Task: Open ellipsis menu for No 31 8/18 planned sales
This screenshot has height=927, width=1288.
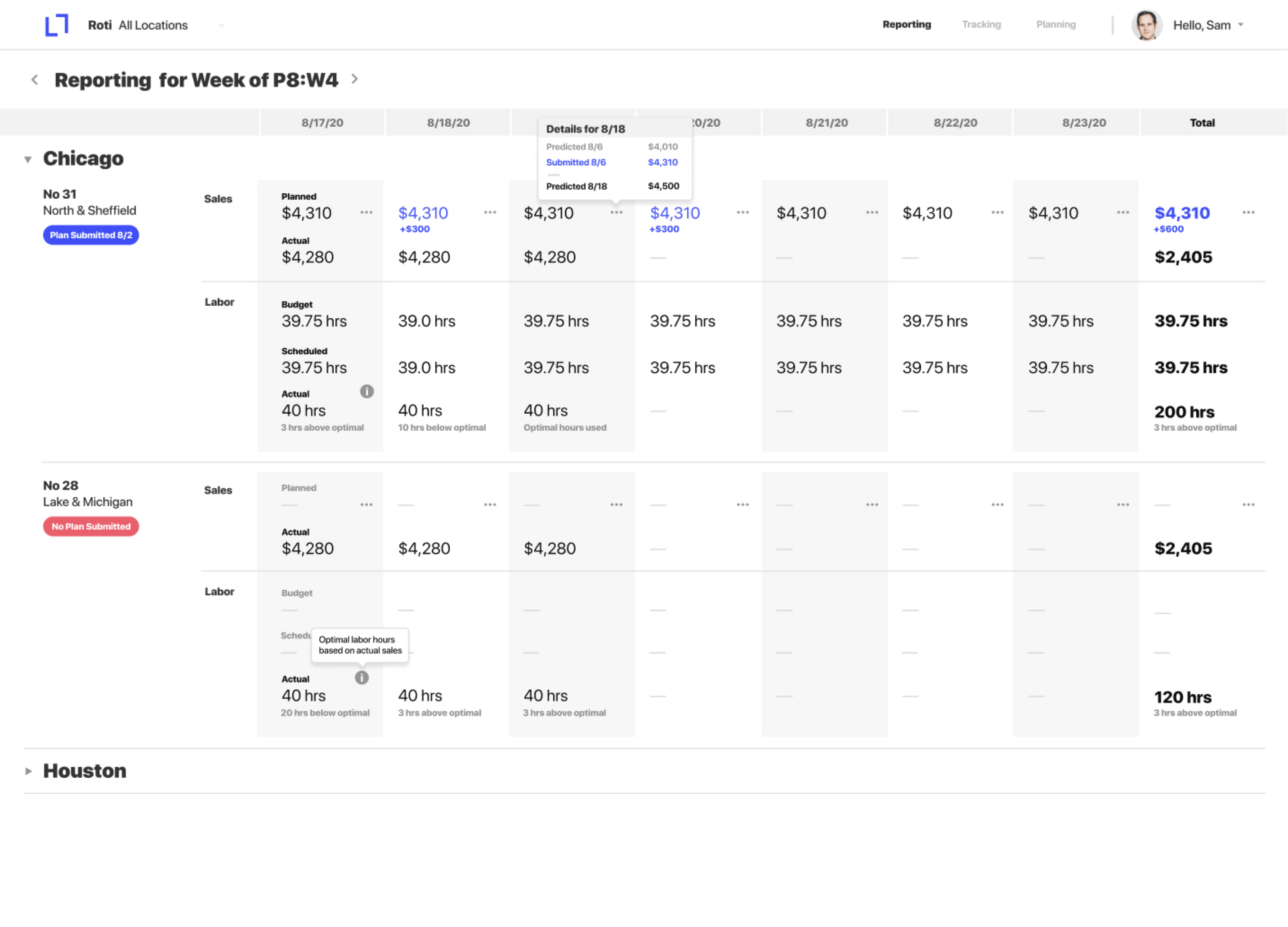Action: (x=490, y=212)
